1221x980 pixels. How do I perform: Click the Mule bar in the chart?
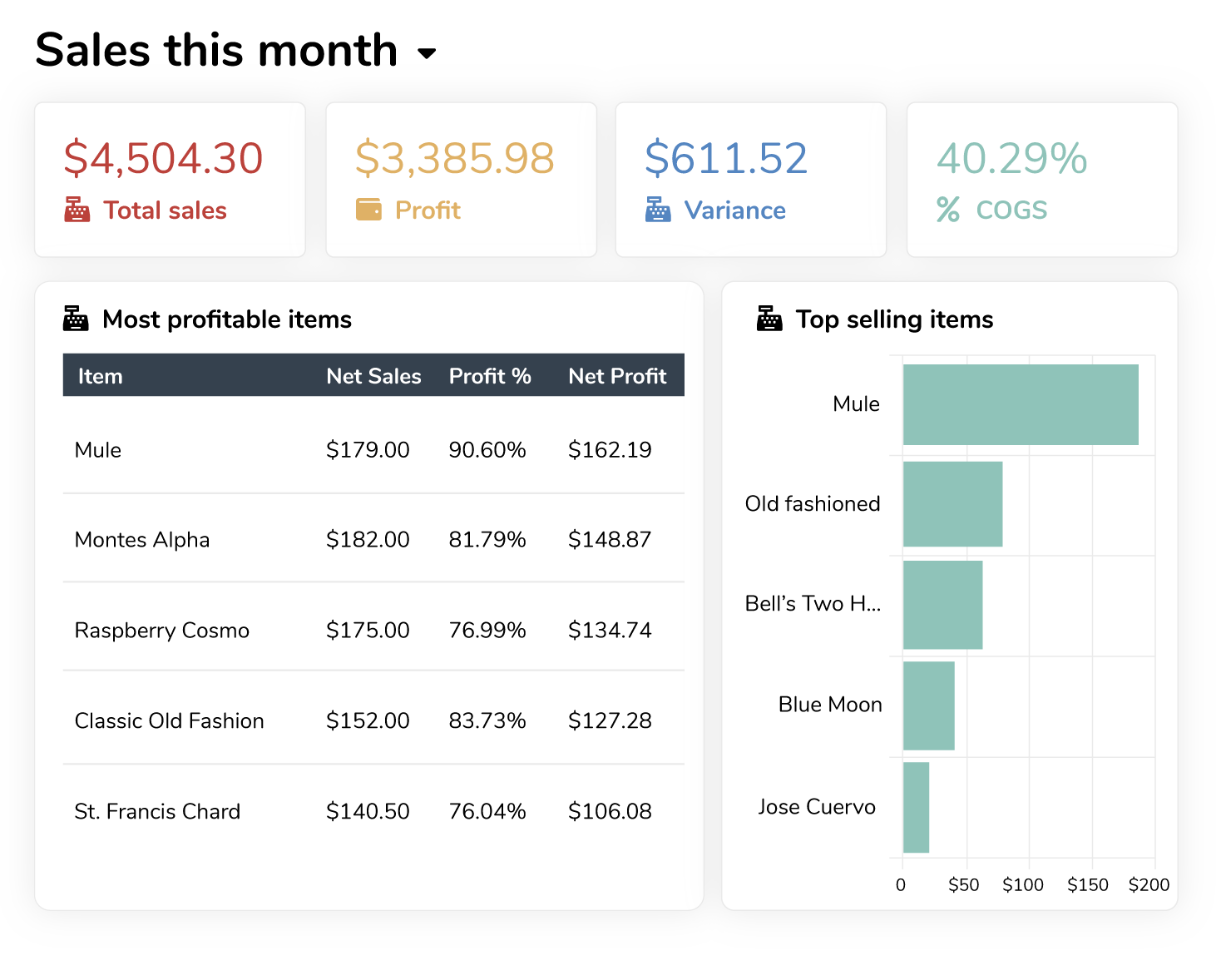1020,405
